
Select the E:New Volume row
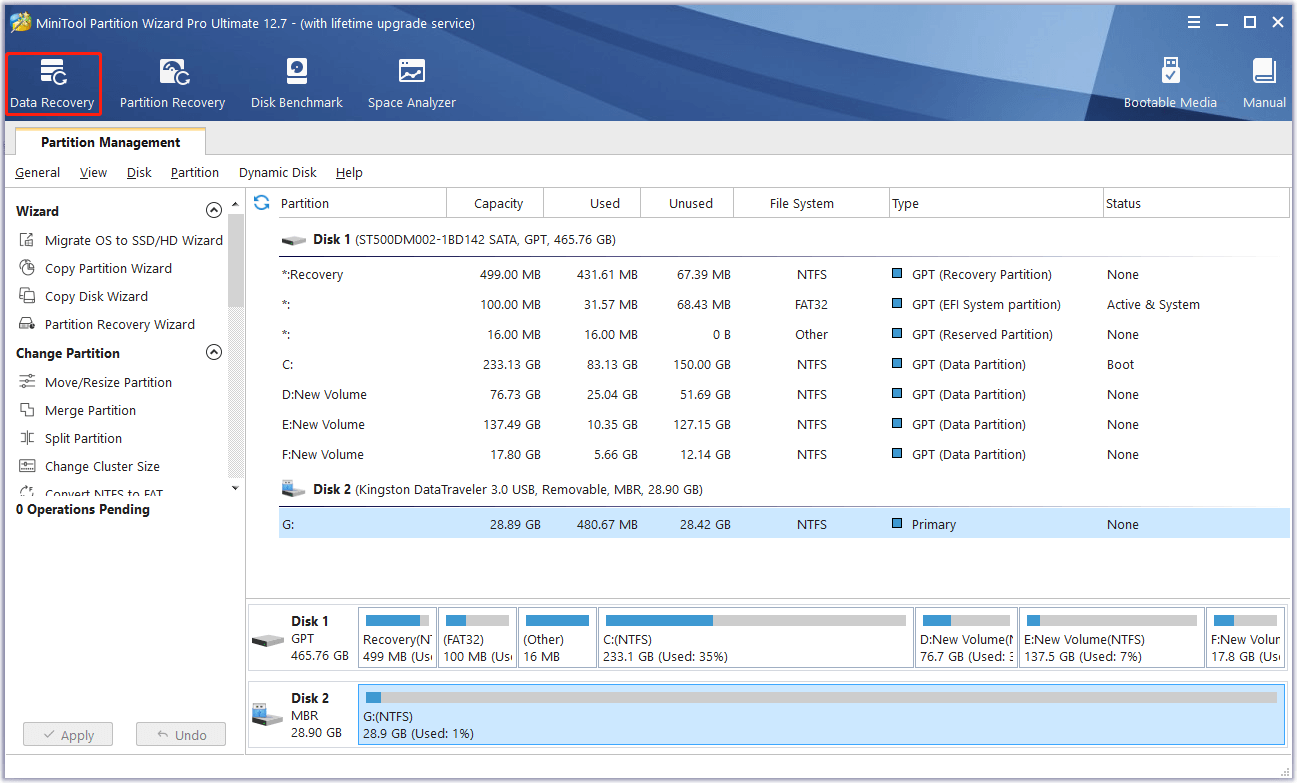click(784, 424)
